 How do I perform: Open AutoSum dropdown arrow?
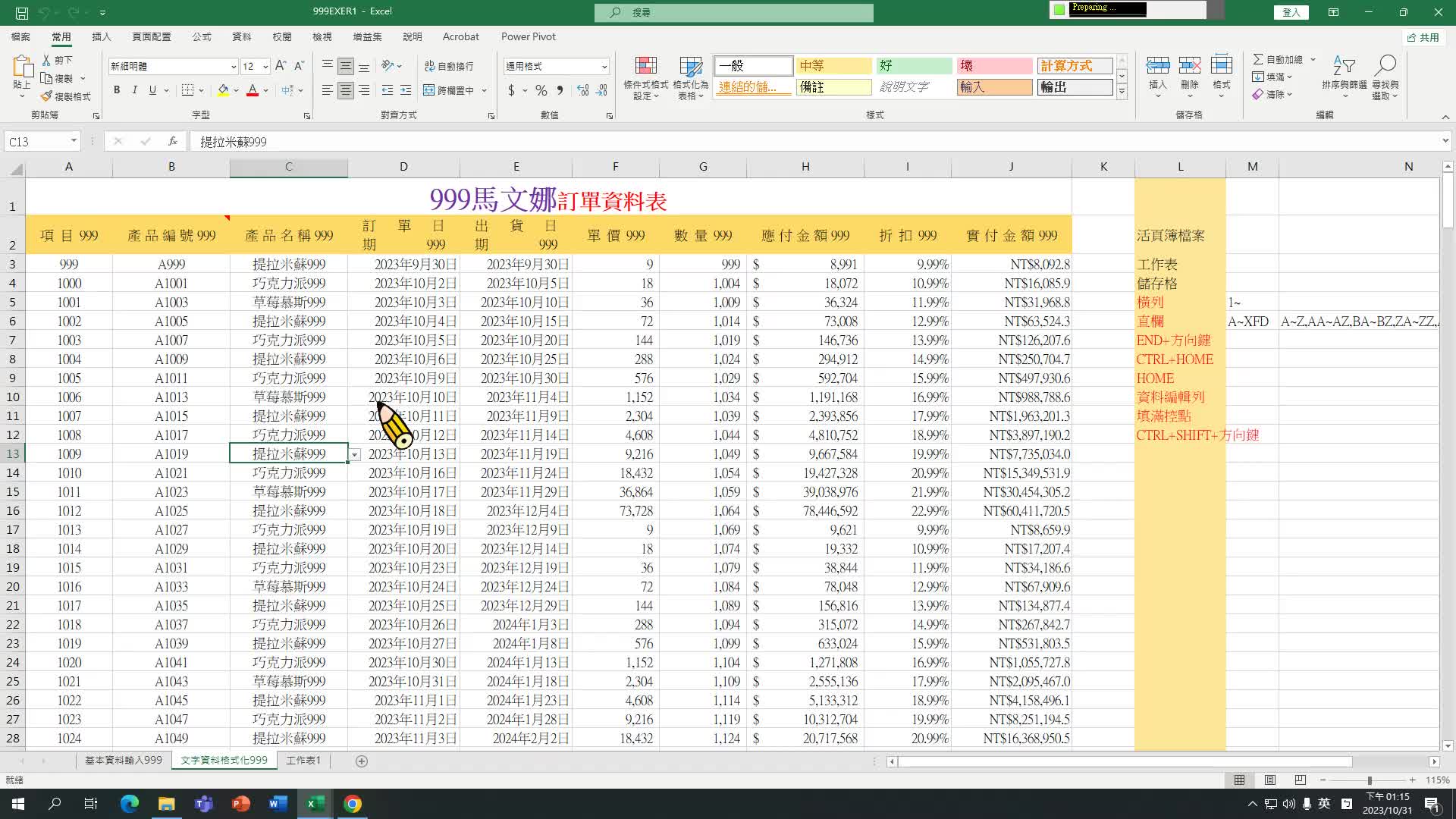[x=1313, y=59]
